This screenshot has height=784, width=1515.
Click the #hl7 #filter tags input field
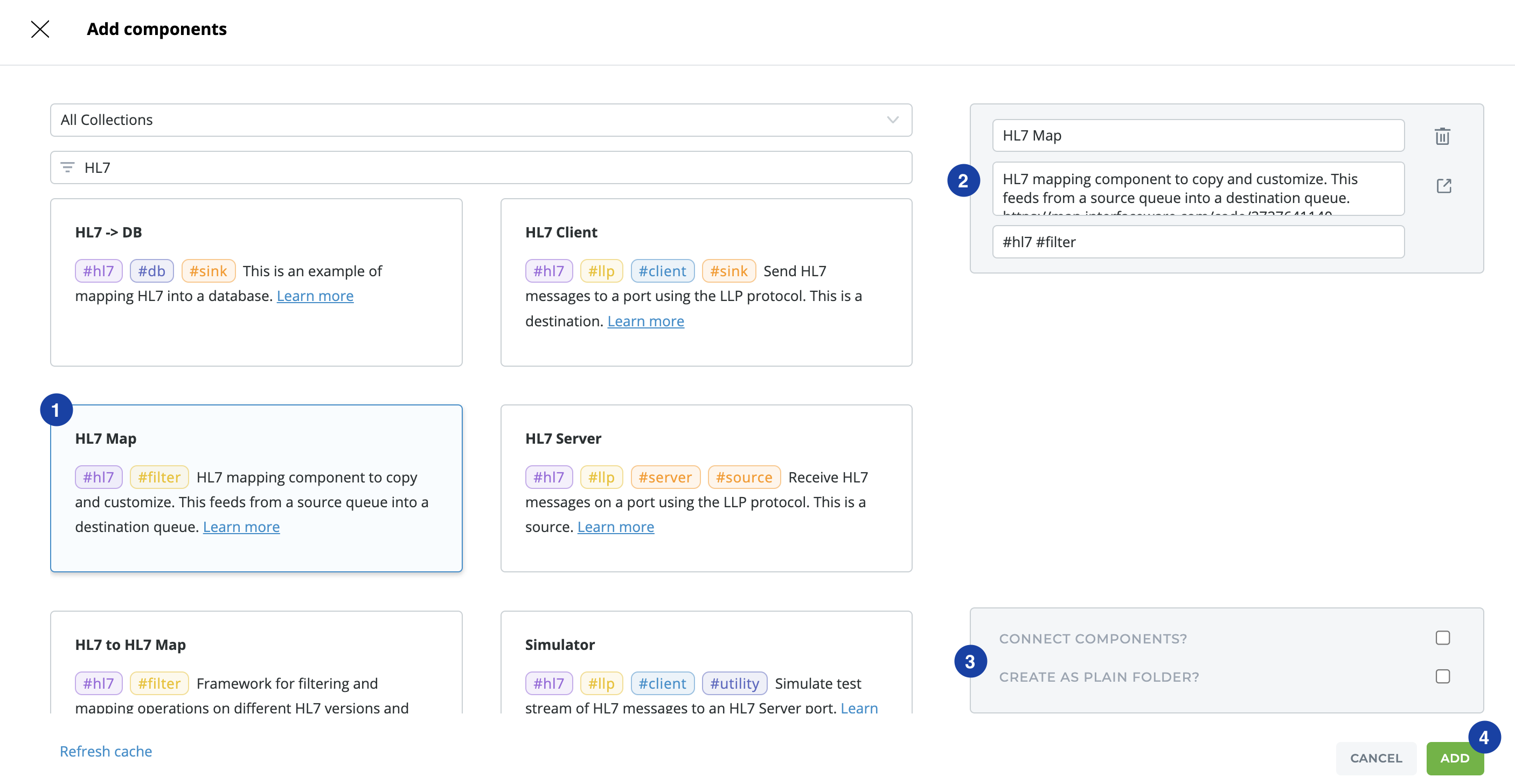[1198, 242]
